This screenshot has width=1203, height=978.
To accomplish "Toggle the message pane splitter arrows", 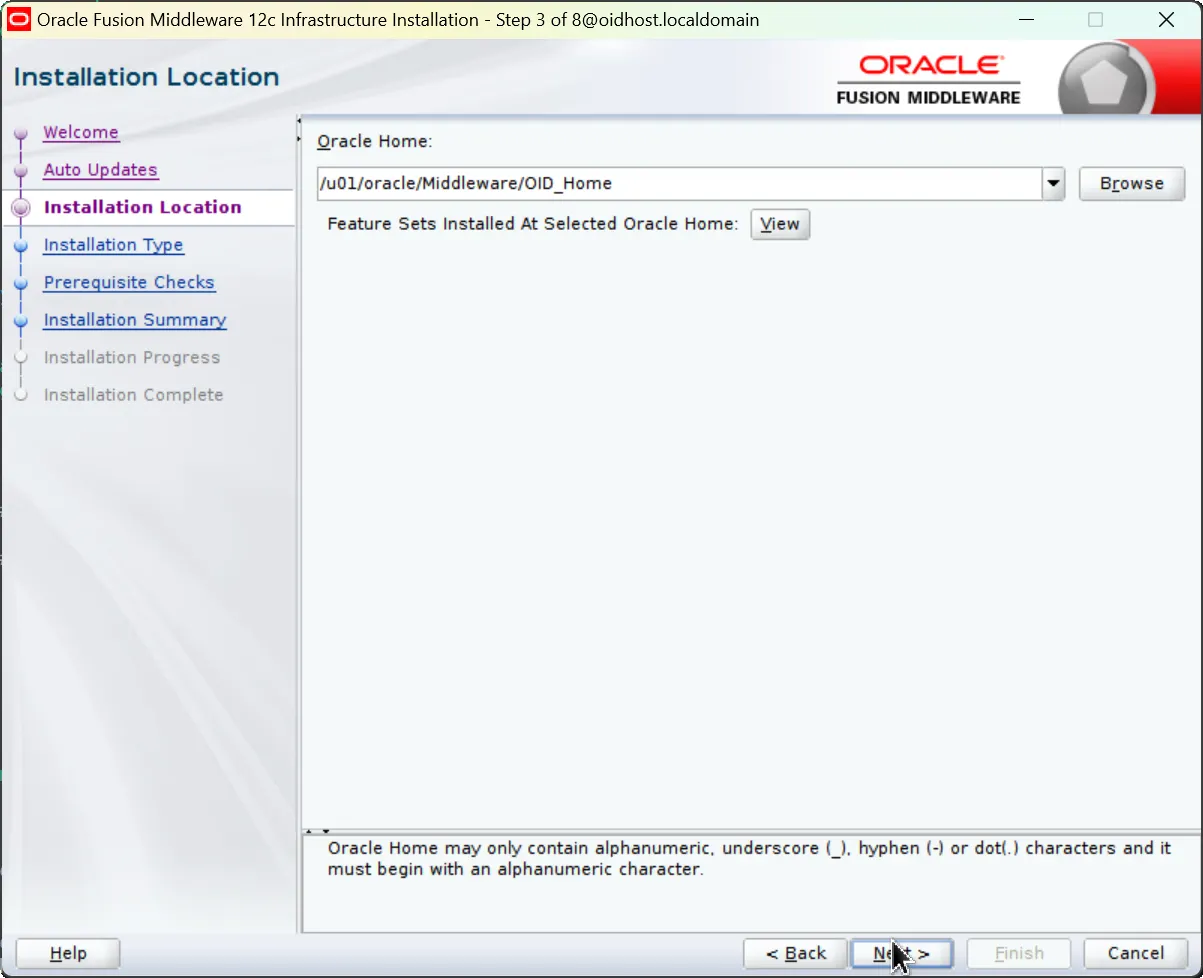I will pyautogui.click(x=317, y=831).
